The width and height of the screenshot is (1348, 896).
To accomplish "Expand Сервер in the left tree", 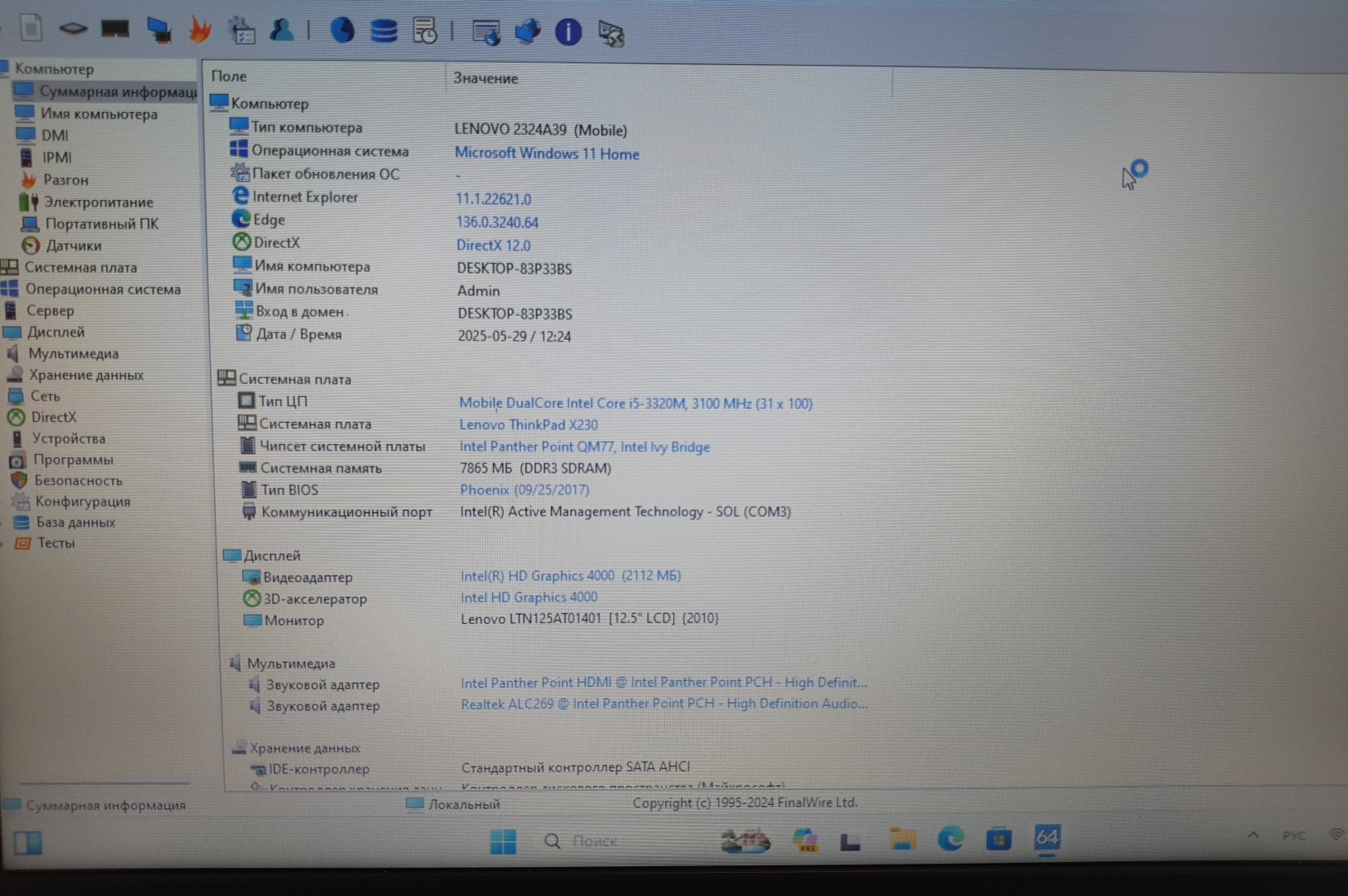I will click(50, 310).
